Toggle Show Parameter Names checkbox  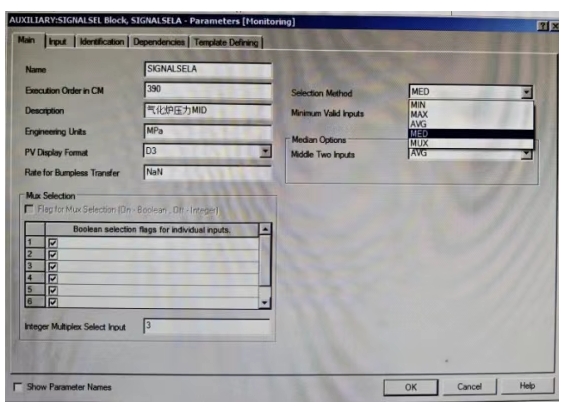click(18, 387)
